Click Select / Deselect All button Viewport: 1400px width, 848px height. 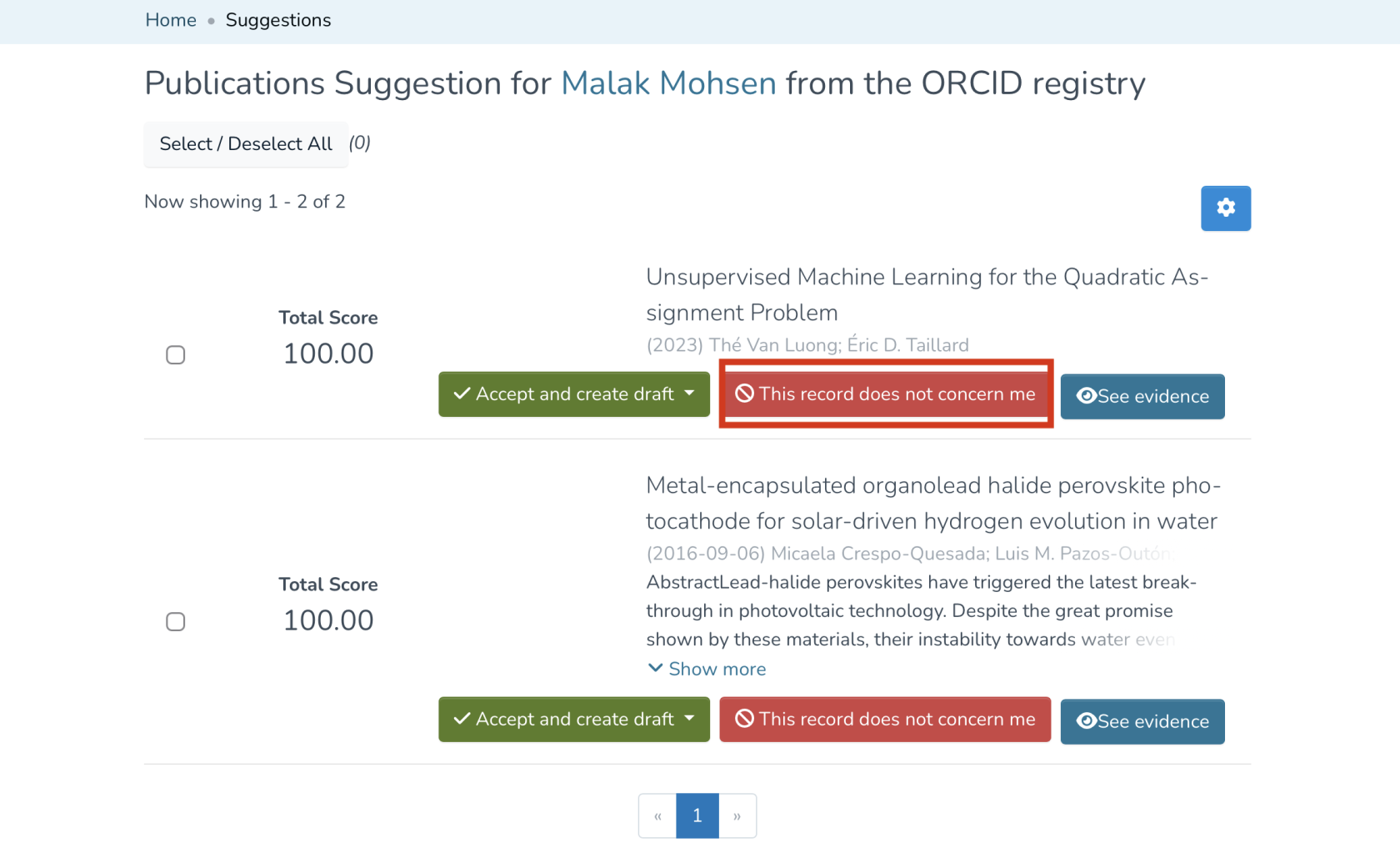[246, 143]
